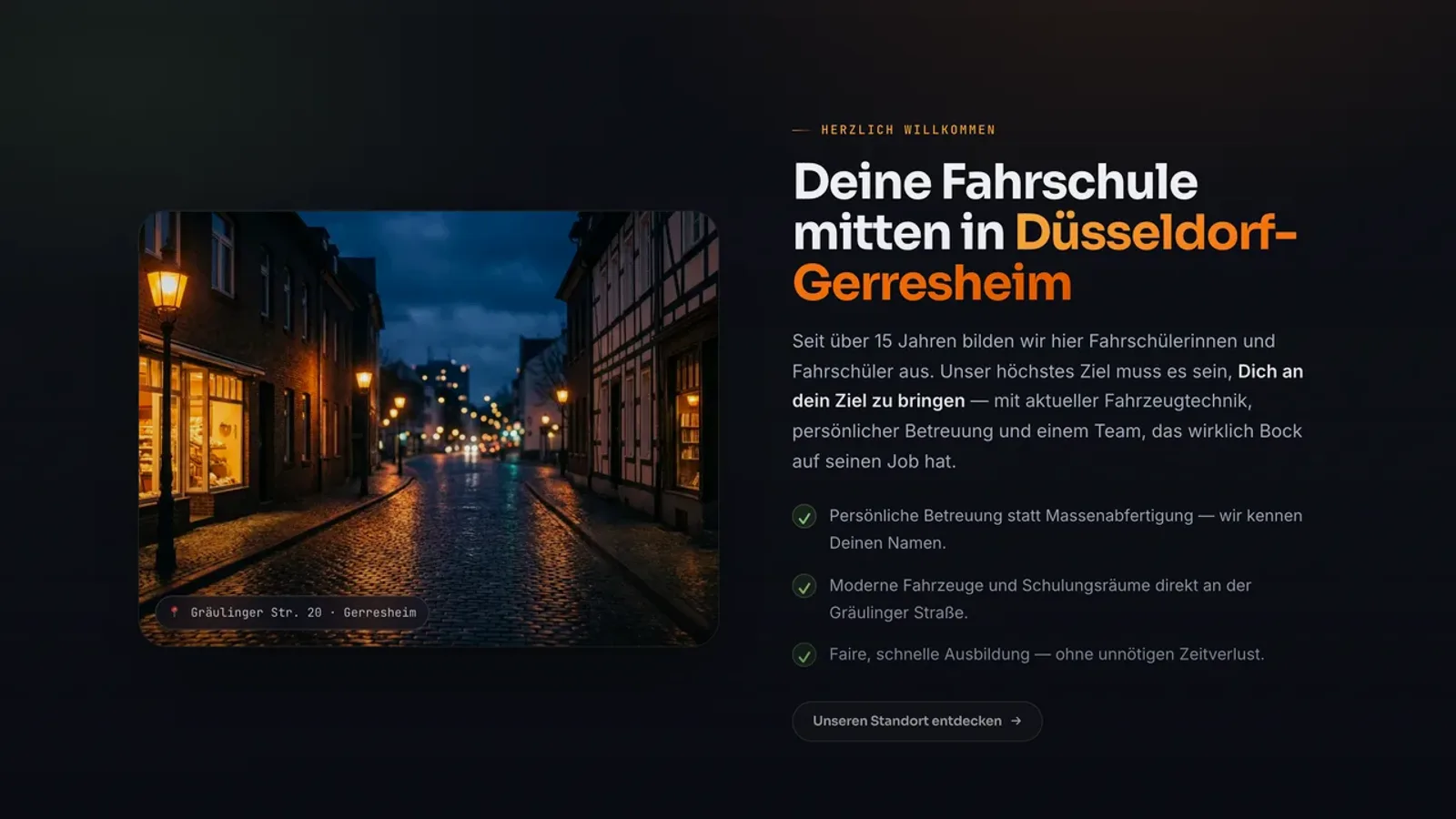The height and width of the screenshot is (819, 1456).
Task: Click the orange Düsseldorf- heading text
Action: pos(1156,232)
